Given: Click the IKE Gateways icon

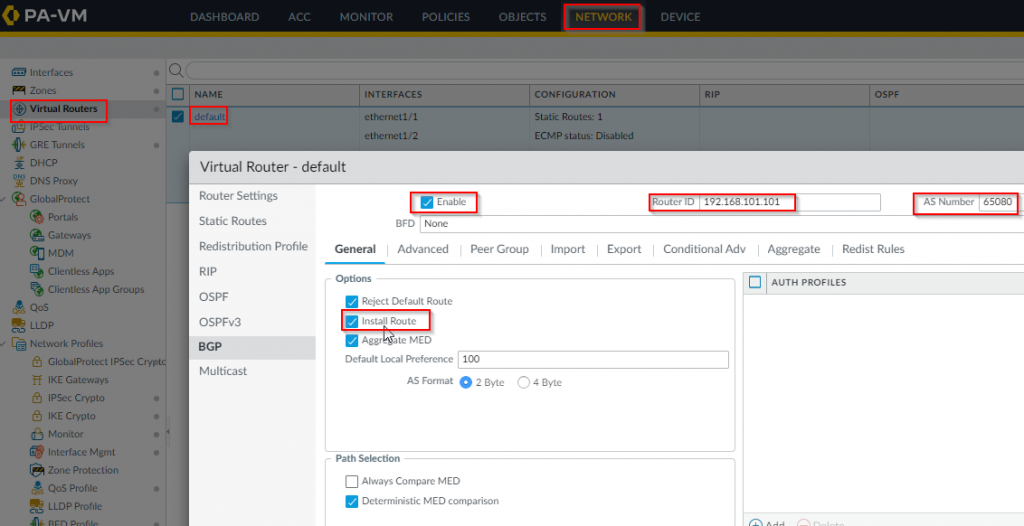Looking at the screenshot, I should 37,380.
